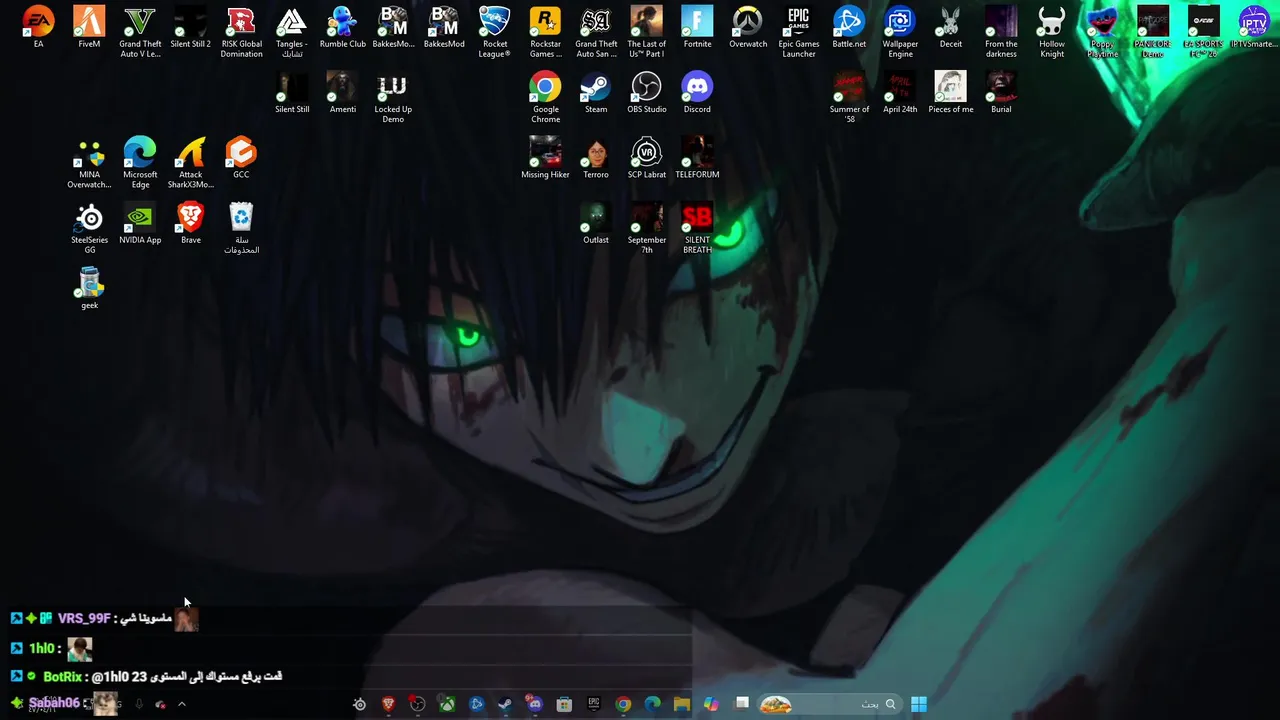This screenshot has height=720, width=1280.
Task: Open Xbox app from the taskbar
Action: point(447,704)
